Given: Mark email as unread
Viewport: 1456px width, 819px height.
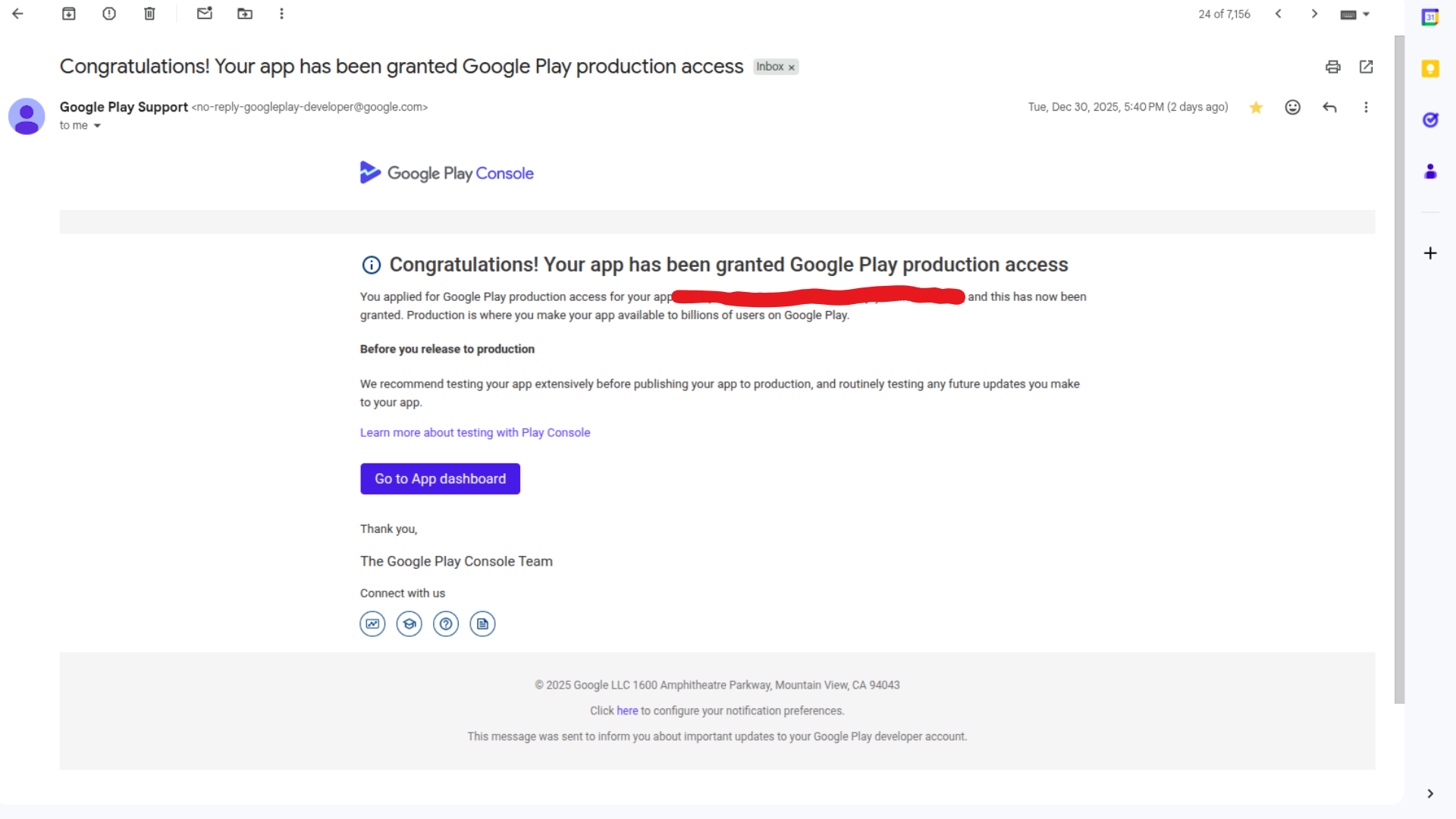Looking at the screenshot, I should pos(204,14).
